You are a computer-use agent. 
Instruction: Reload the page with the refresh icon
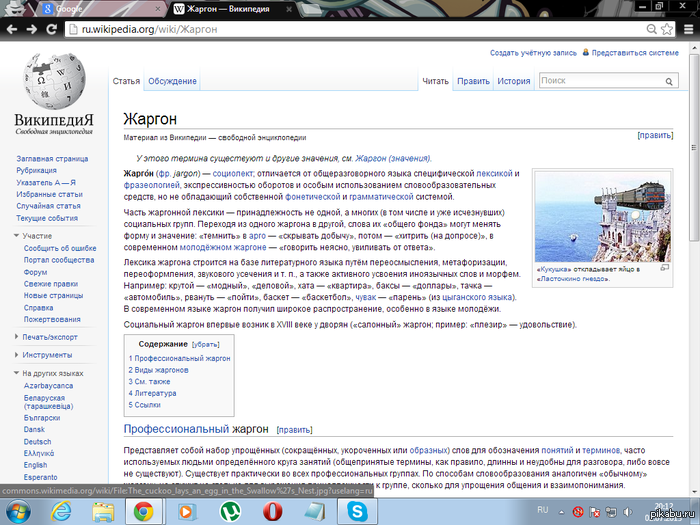(52, 29)
